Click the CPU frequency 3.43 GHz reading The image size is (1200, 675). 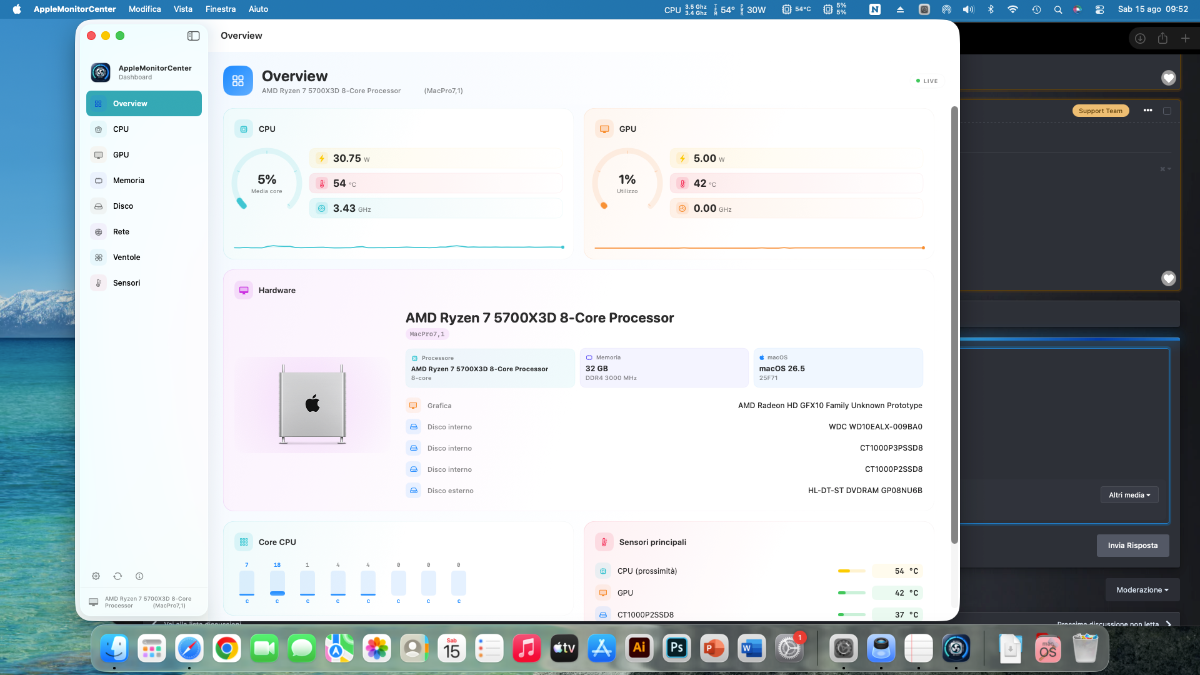click(436, 208)
